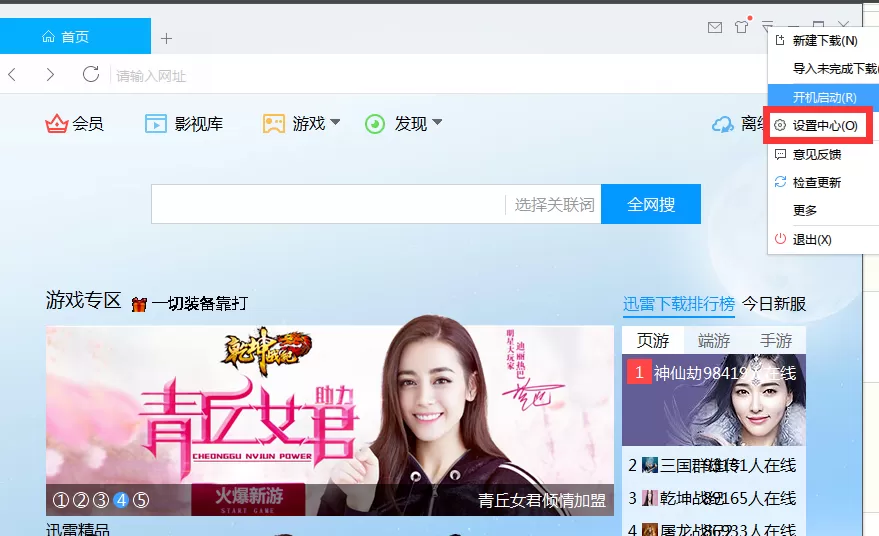Show banner slide 1
This screenshot has height=536, width=879.
tap(61, 500)
